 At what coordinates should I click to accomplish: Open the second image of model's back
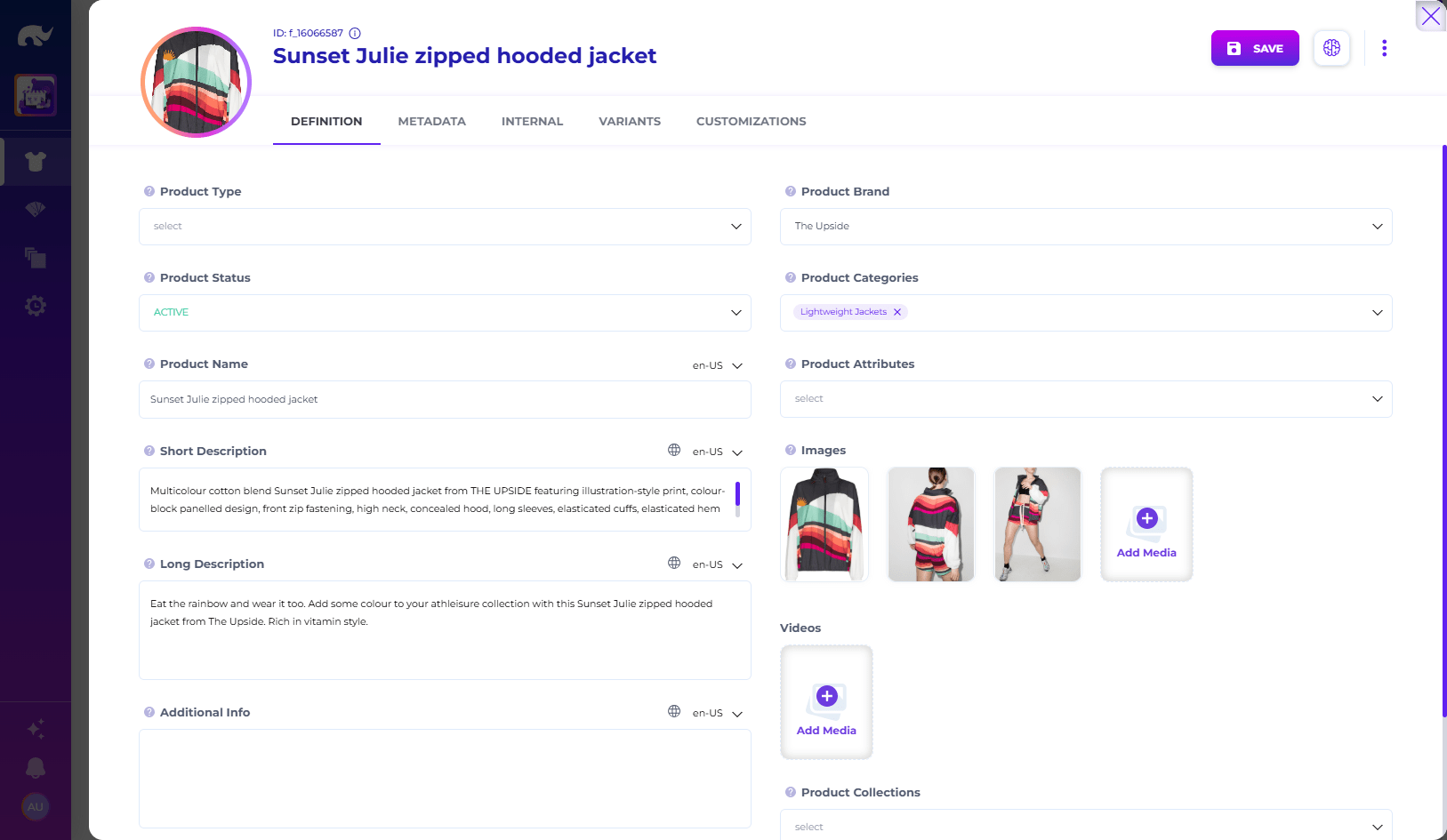click(x=931, y=524)
